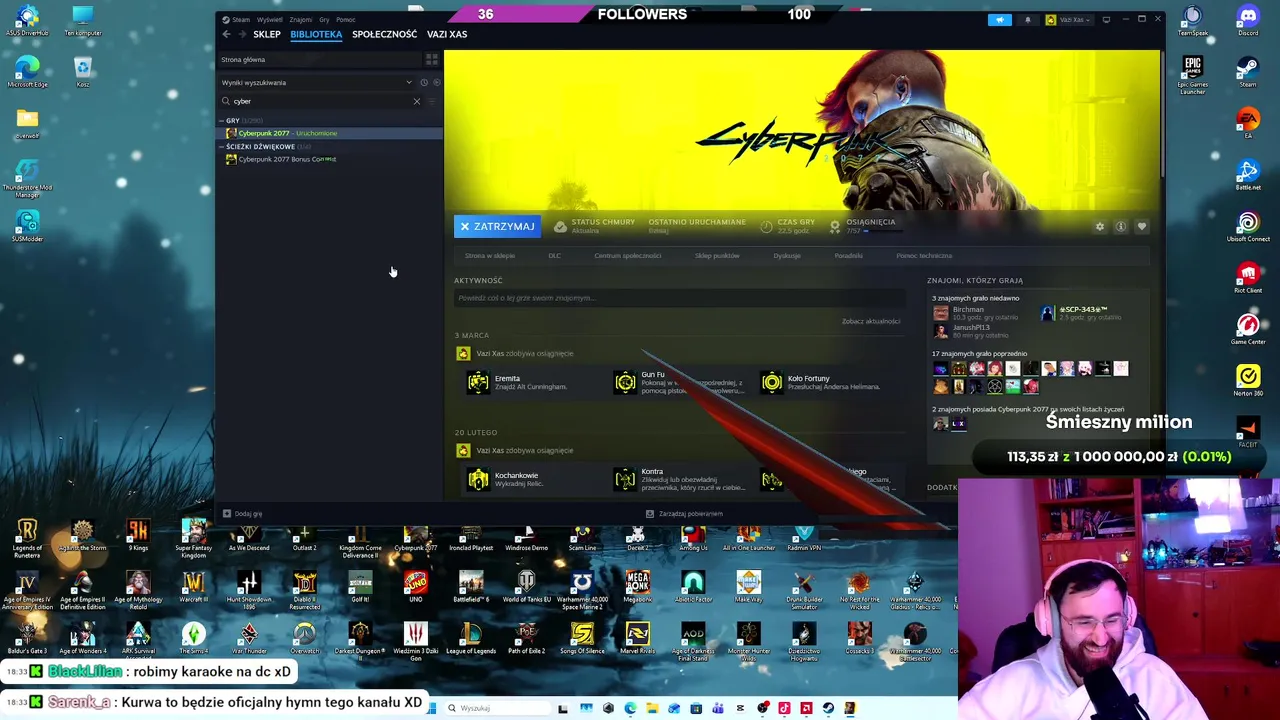Collapse the GRY category
This screenshot has width=1280, height=720.
click(222, 121)
